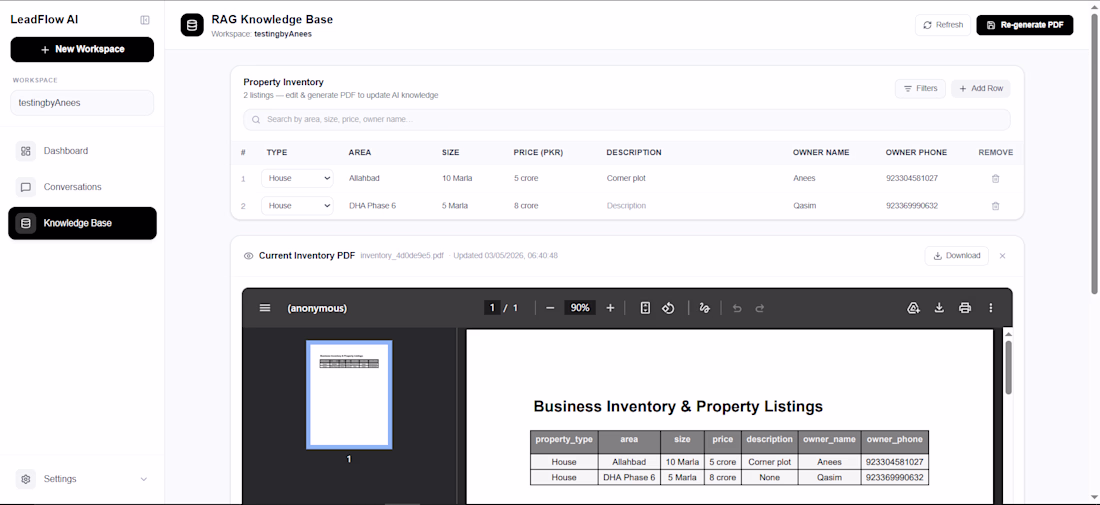Image resolution: width=1100 pixels, height=505 pixels.
Task: Open the Type dropdown for Allahbad row
Action: [297, 178]
